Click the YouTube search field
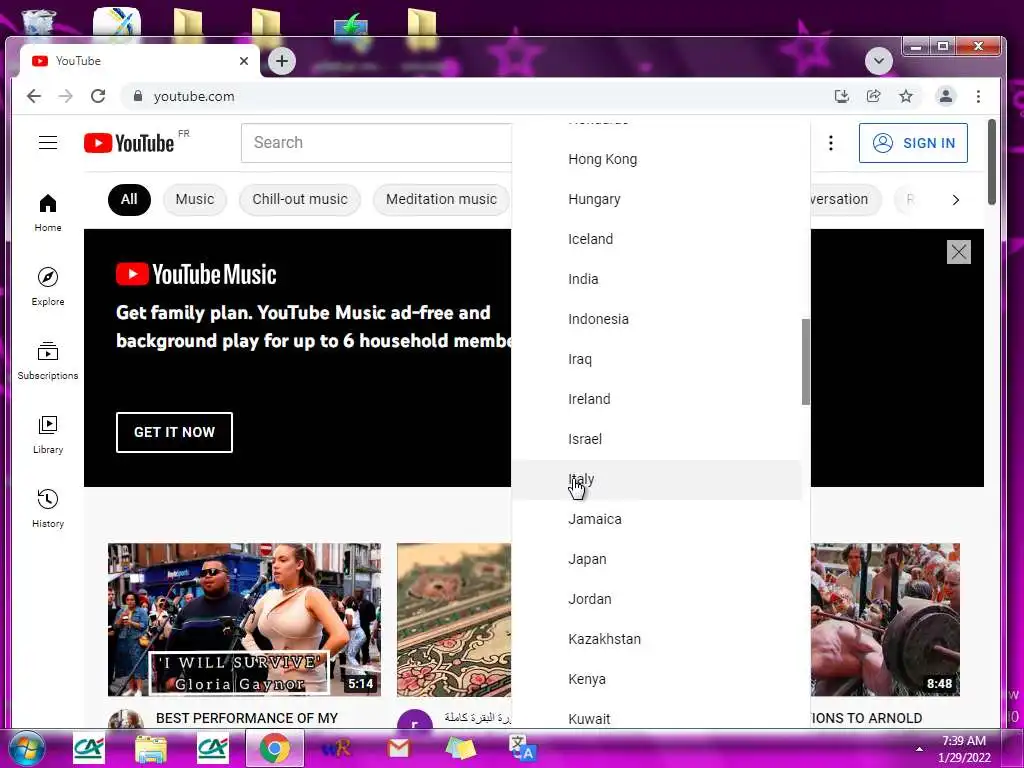This screenshot has width=1024, height=768. point(376,142)
